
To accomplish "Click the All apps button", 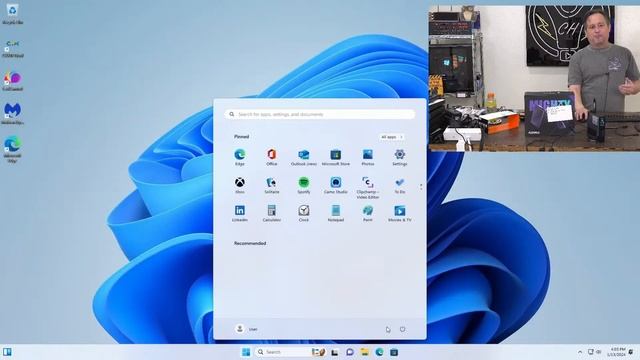I will (x=391, y=137).
